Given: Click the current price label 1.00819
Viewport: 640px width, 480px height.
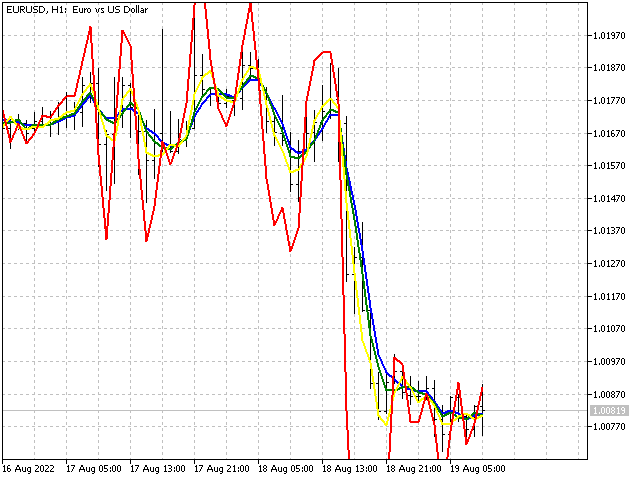Looking at the screenshot, I should [609, 410].
